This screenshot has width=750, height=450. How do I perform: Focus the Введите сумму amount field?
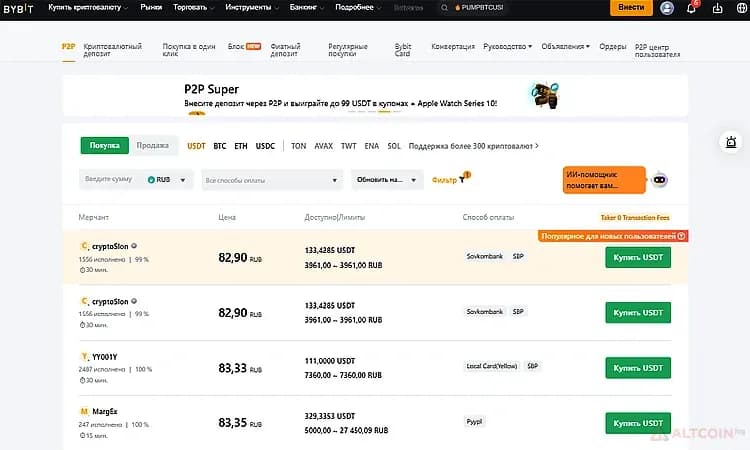[x=111, y=179]
